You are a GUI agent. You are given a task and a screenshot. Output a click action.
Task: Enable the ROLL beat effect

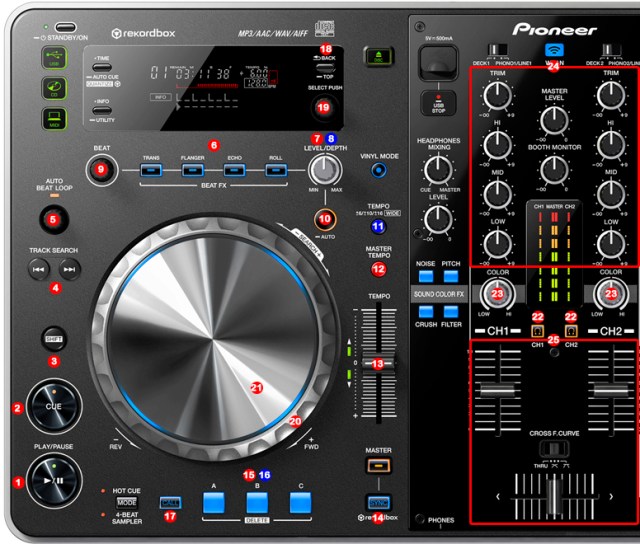(276, 170)
